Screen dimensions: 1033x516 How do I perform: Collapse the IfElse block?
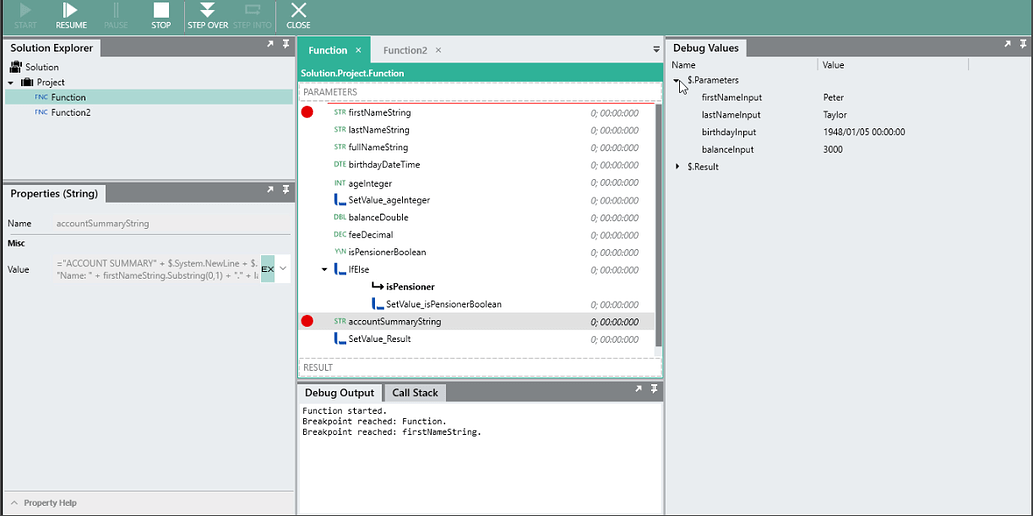[324, 270]
